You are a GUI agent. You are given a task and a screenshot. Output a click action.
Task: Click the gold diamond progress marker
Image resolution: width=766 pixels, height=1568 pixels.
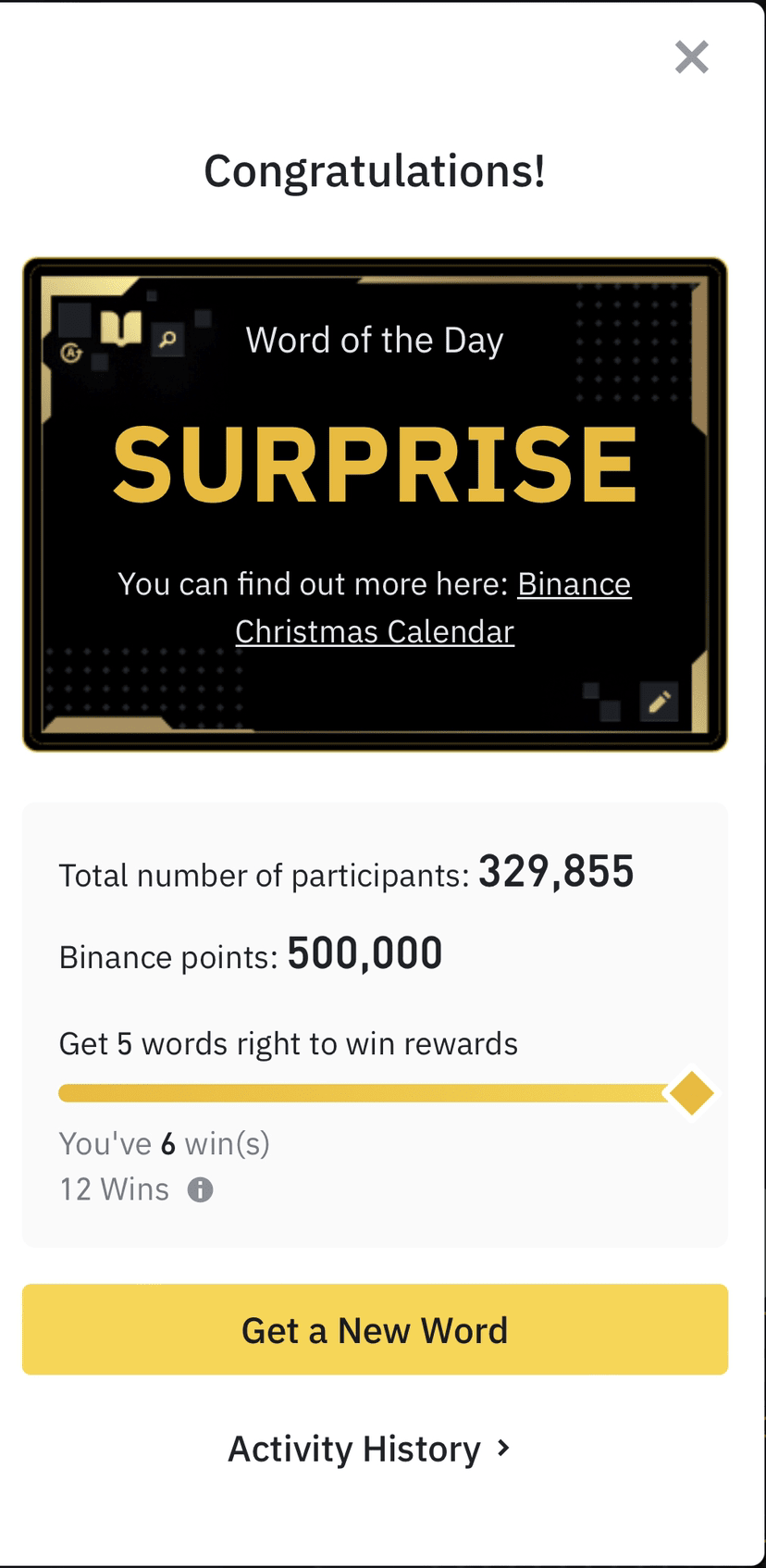(x=692, y=1093)
